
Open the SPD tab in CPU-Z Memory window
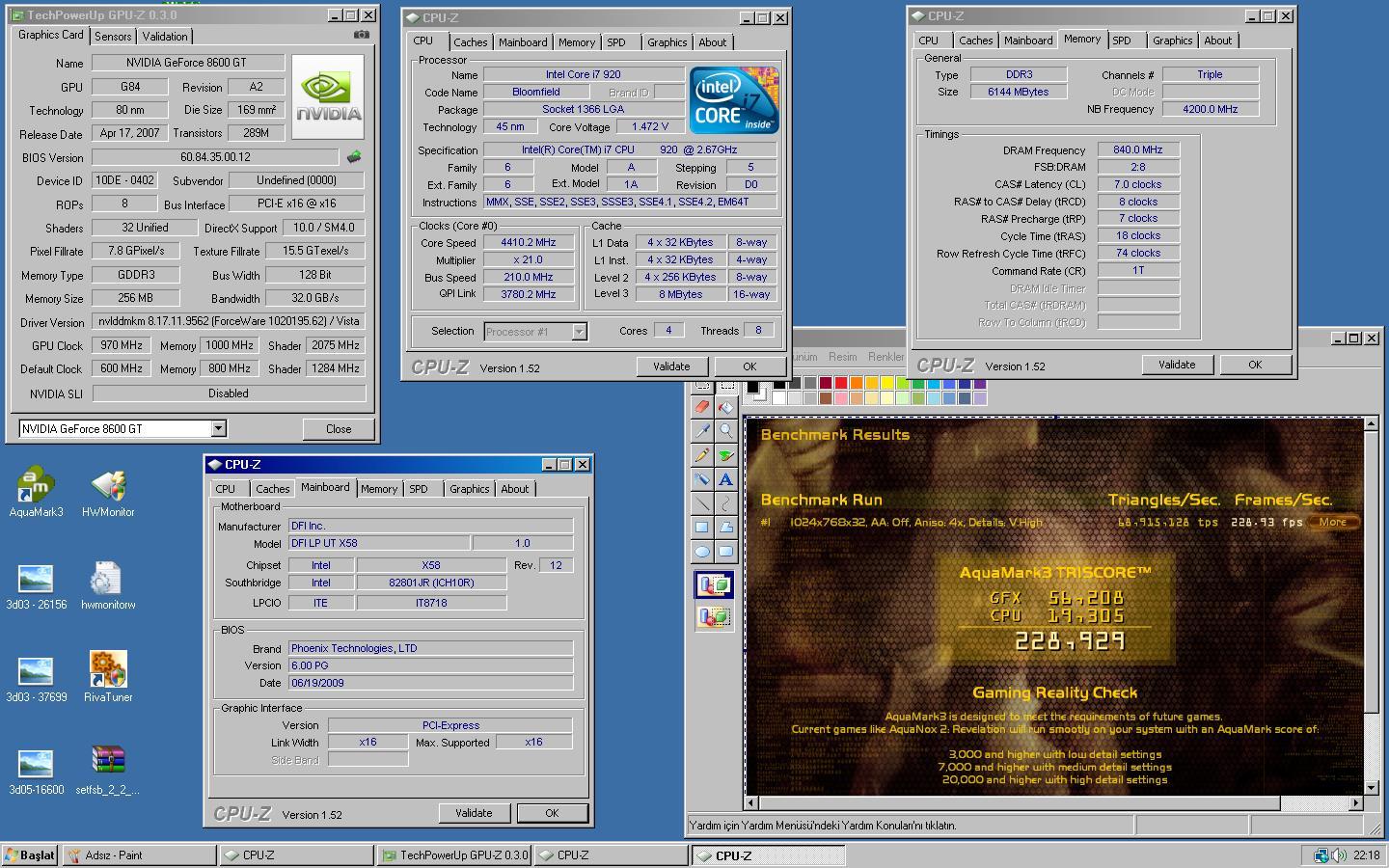coord(1122,41)
